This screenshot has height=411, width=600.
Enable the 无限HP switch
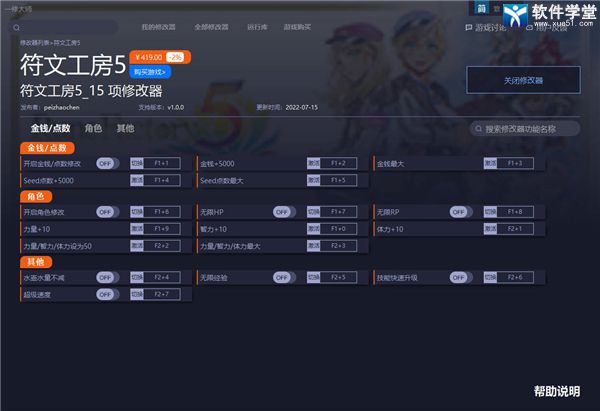click(x=284, y=212)
